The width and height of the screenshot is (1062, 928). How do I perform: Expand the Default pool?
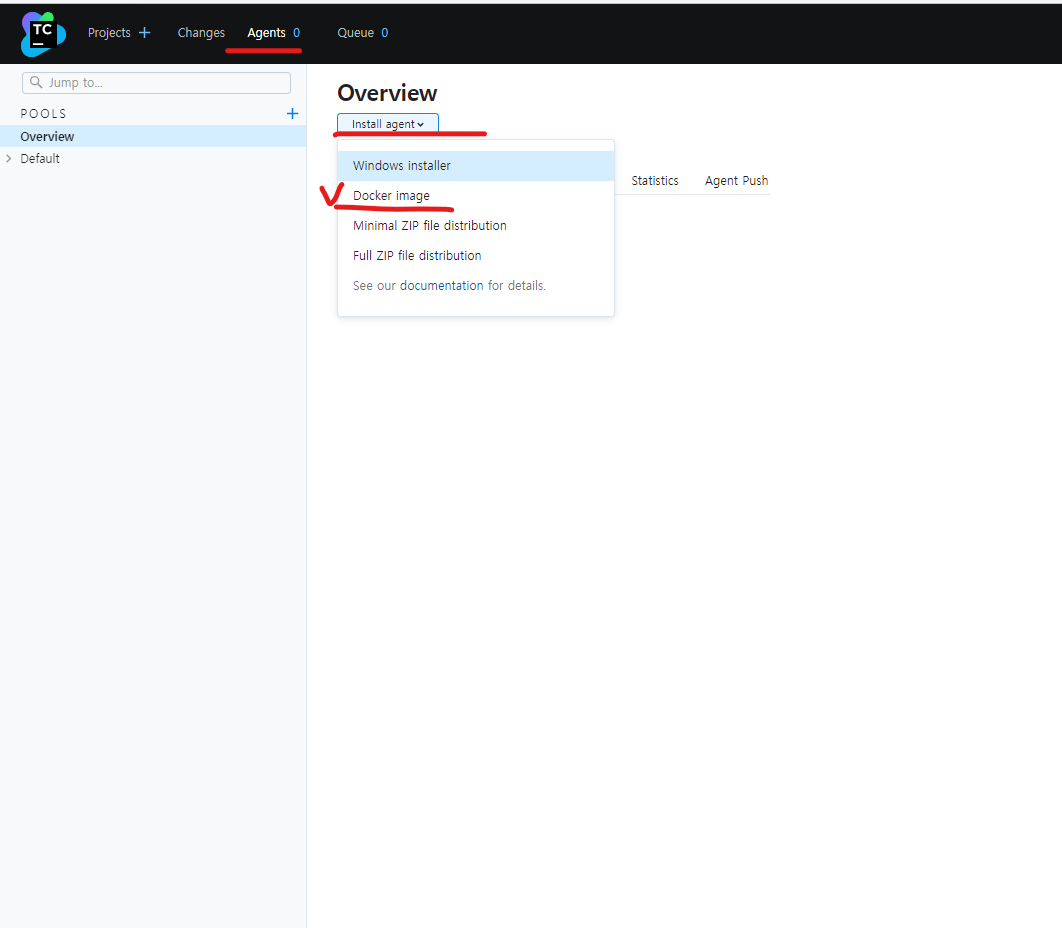point(9,159)
